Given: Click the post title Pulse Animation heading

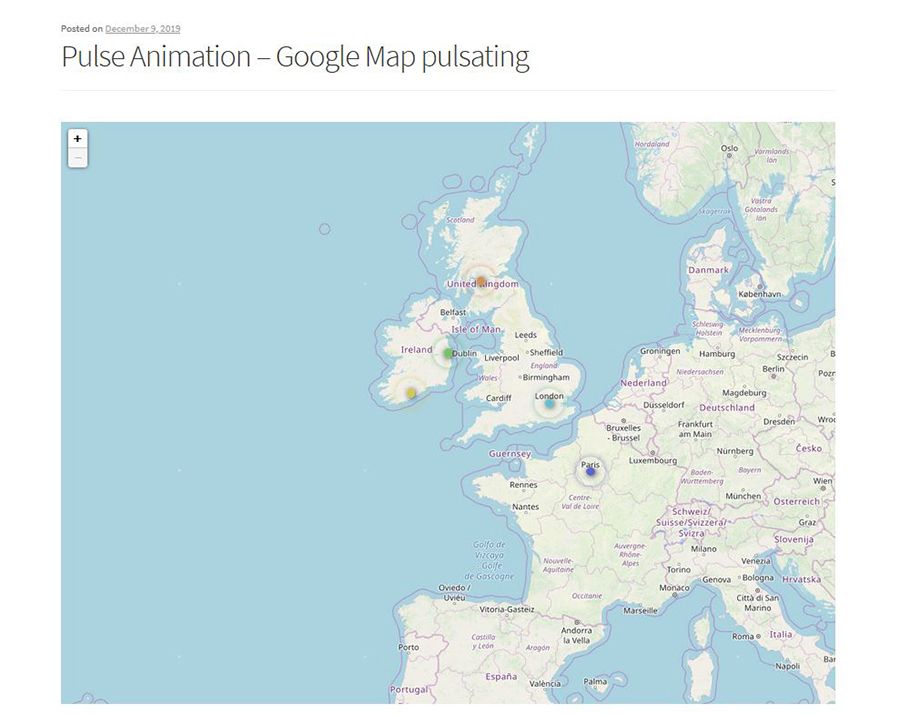Looking at the screenshot, I should [x=295, y=56].
